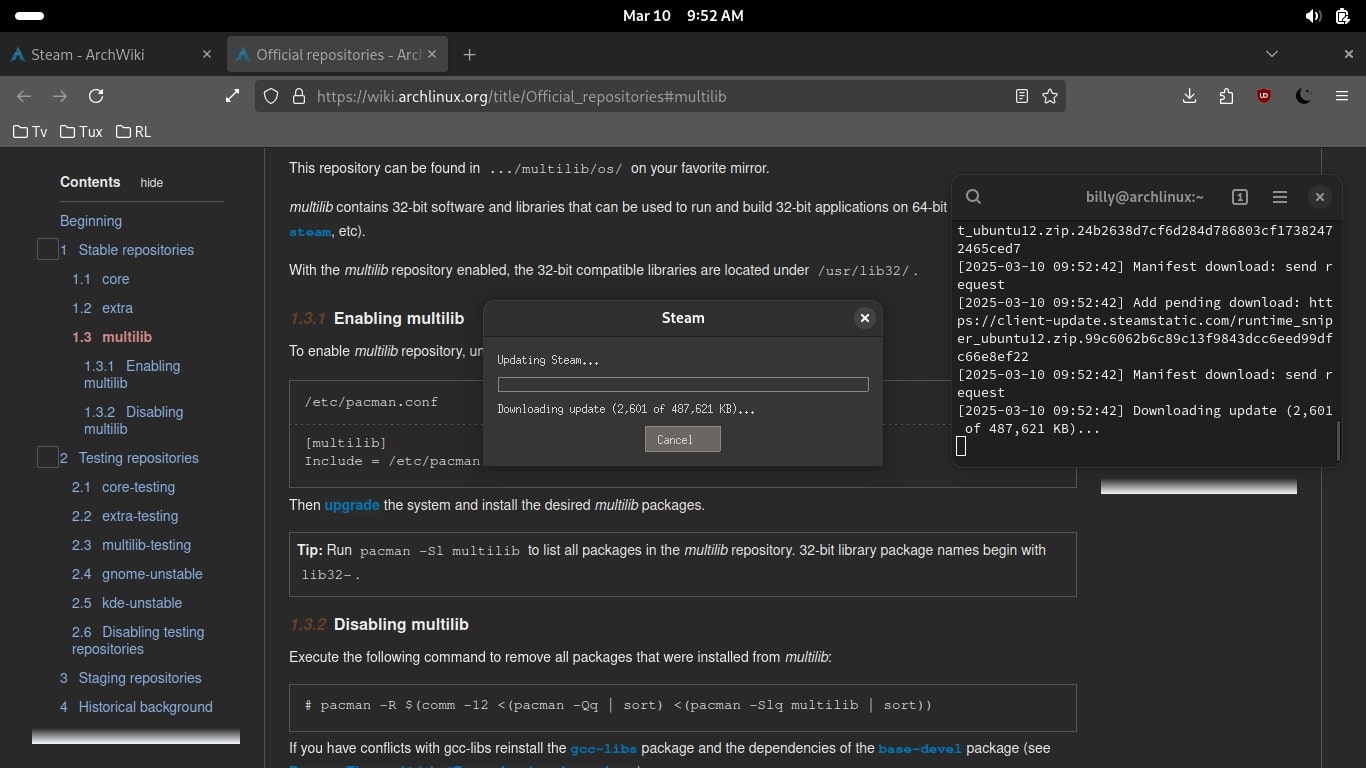The height and width of the screenshot is (768, 1366).
Task: Go back one page in the browser
Action: [x=24, y=96]
